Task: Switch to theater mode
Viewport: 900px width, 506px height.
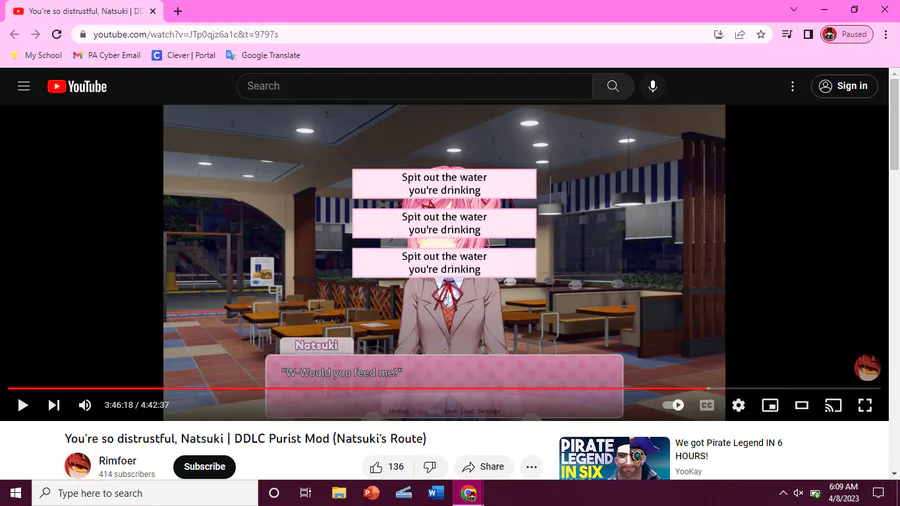Action: tap(801, 405)
